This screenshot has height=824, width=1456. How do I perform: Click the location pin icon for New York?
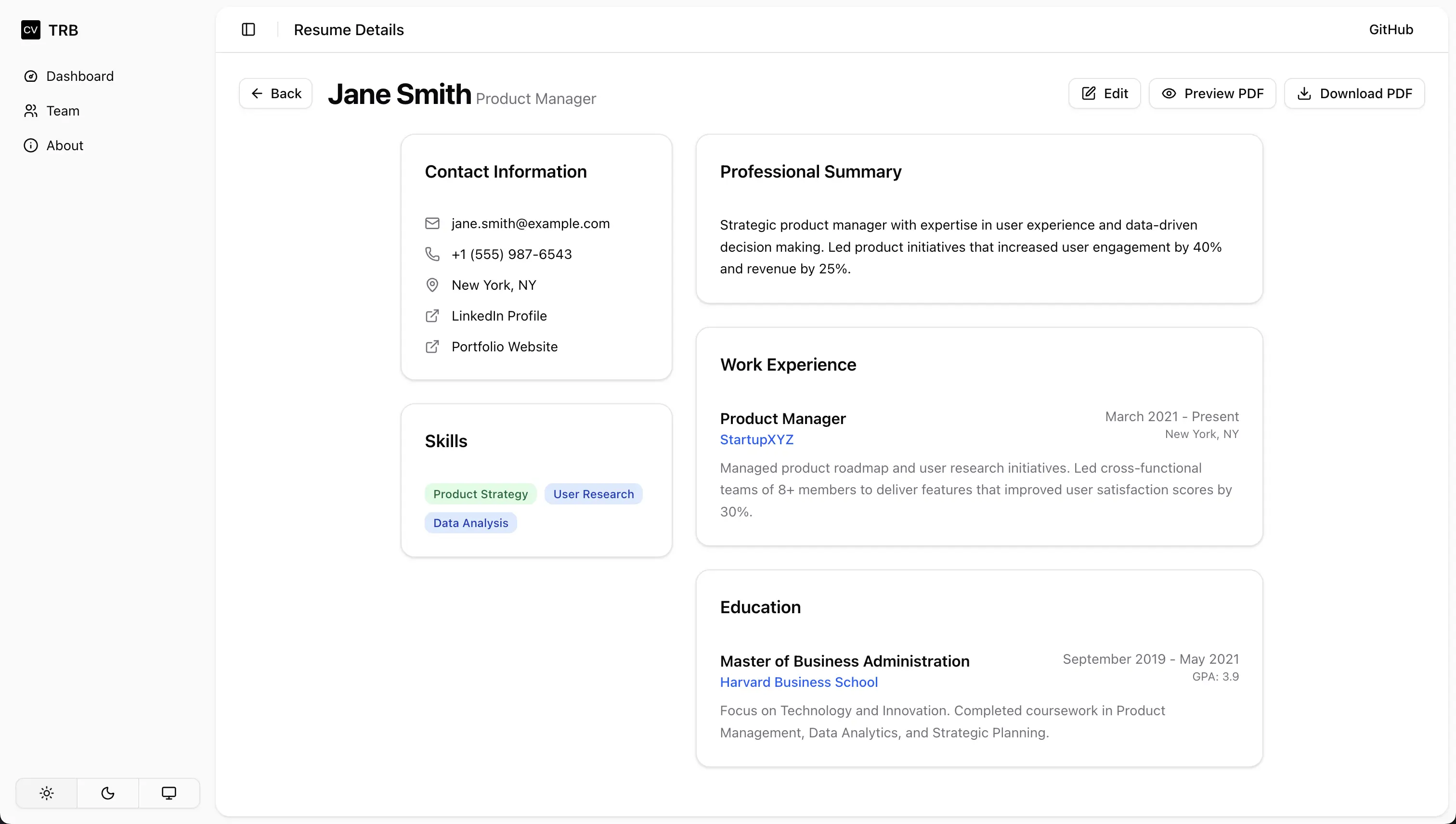coord(432,284)
